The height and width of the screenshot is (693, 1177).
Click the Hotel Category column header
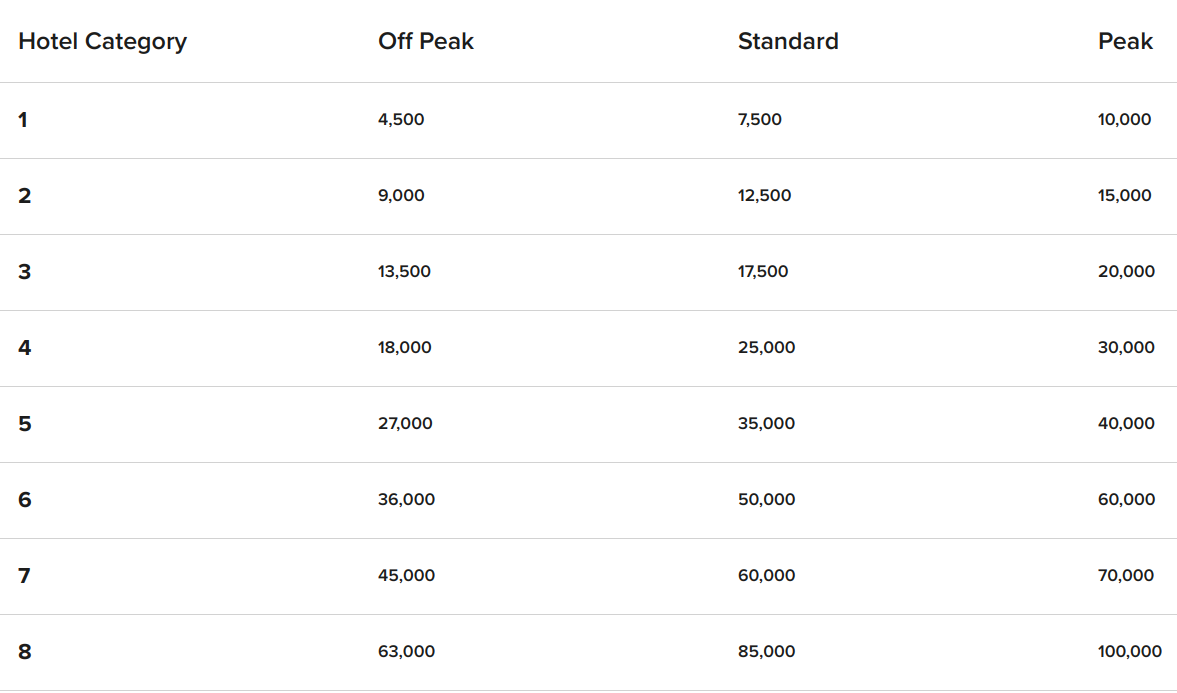(102, 42)
